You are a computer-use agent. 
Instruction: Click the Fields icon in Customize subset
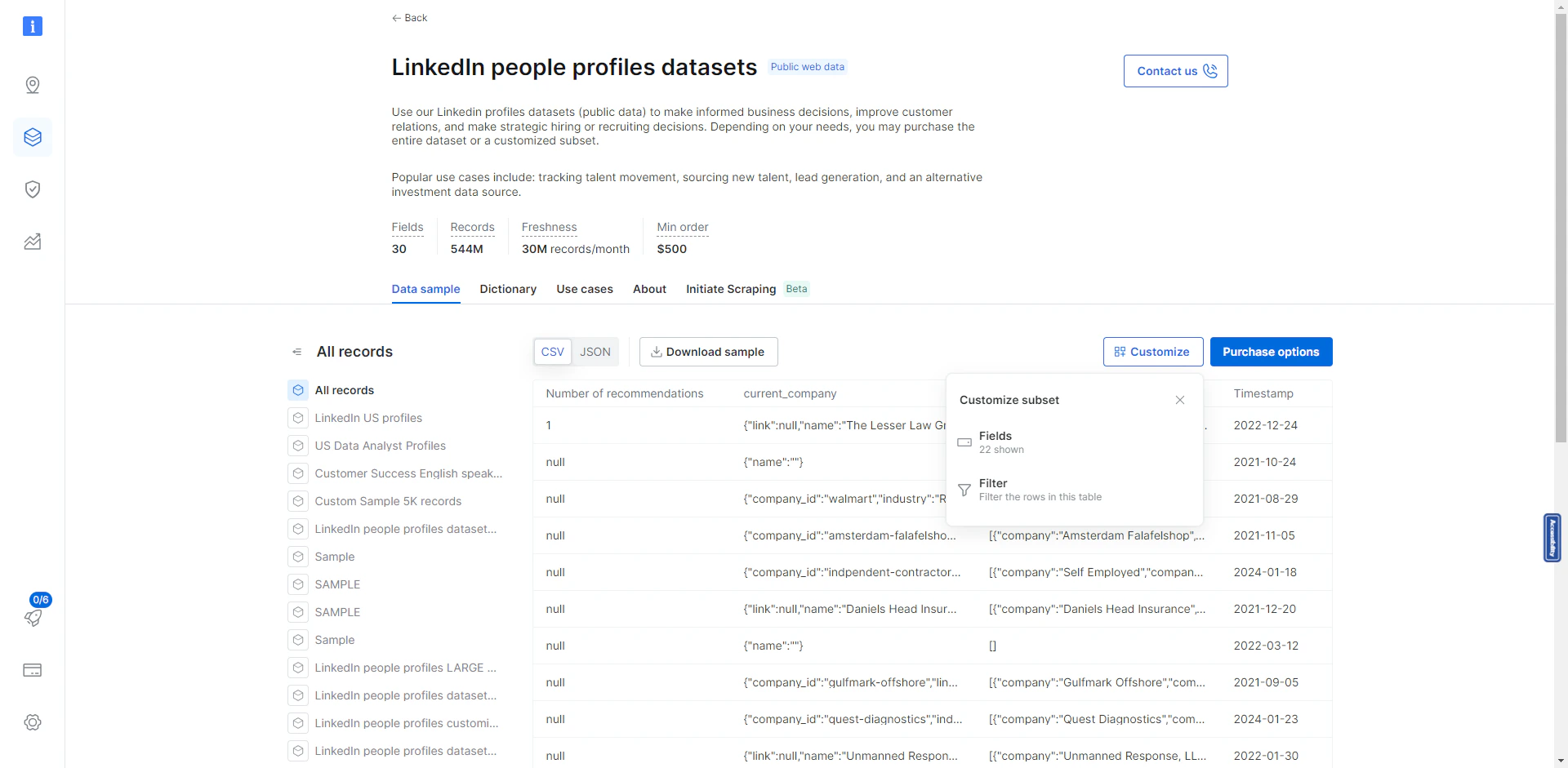click(964, 442)
